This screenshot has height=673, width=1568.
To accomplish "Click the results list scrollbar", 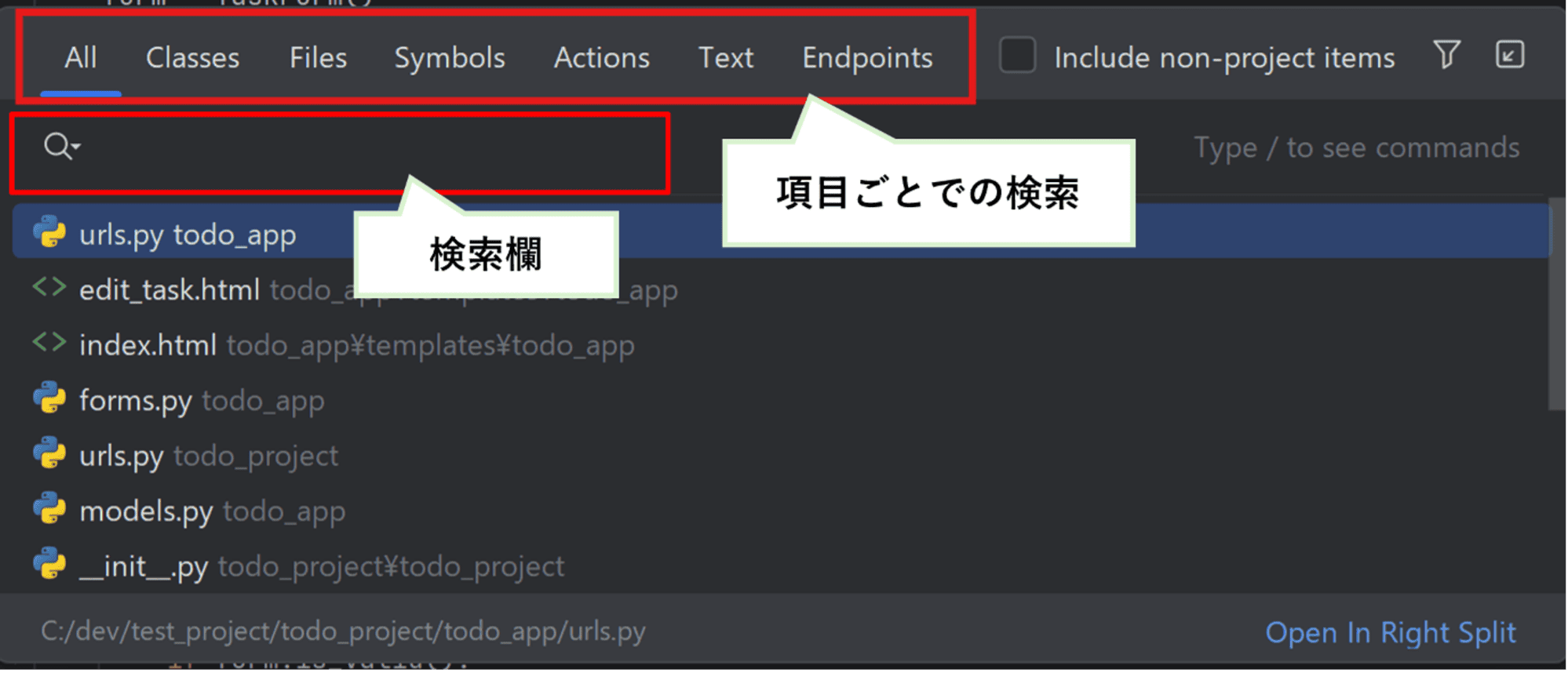I will (1558, 306).
